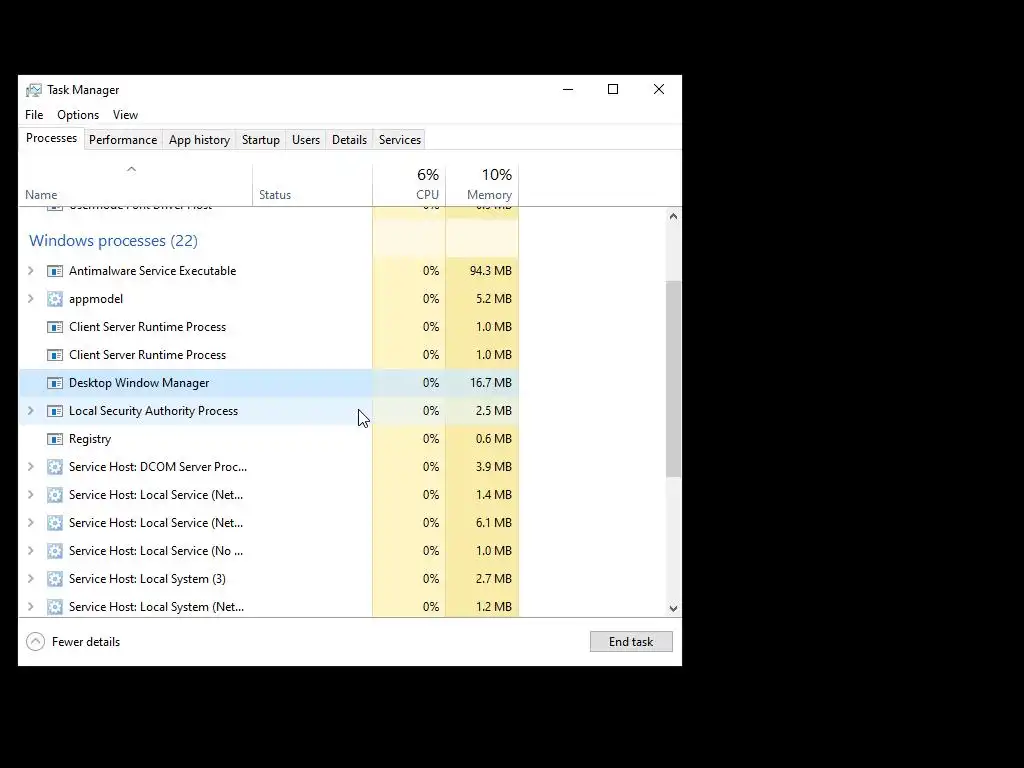Expand Service Host: DCOM Server Proc... row
Screen dimensions: 1024x768
[x=31, y=467]
